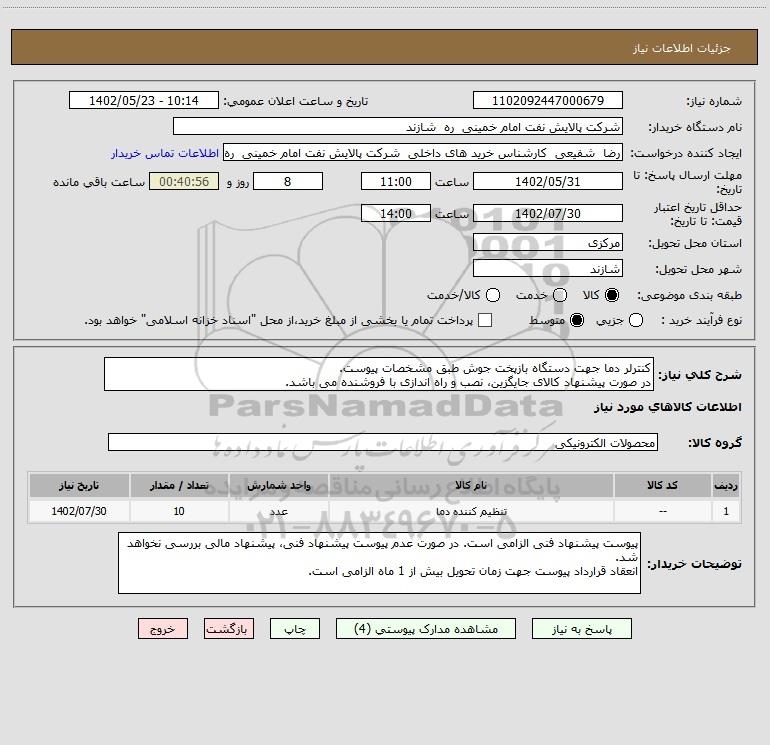
Task: Click response deadline date 1402/05/31
Action: [548, 181]
